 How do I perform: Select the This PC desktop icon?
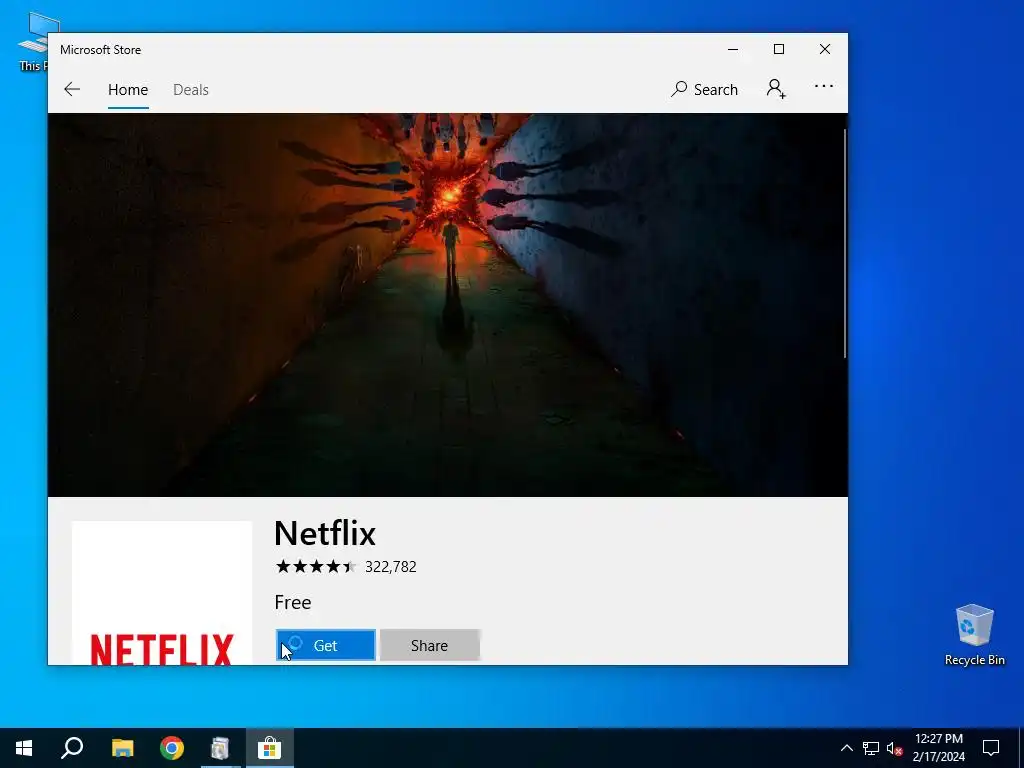33,40
